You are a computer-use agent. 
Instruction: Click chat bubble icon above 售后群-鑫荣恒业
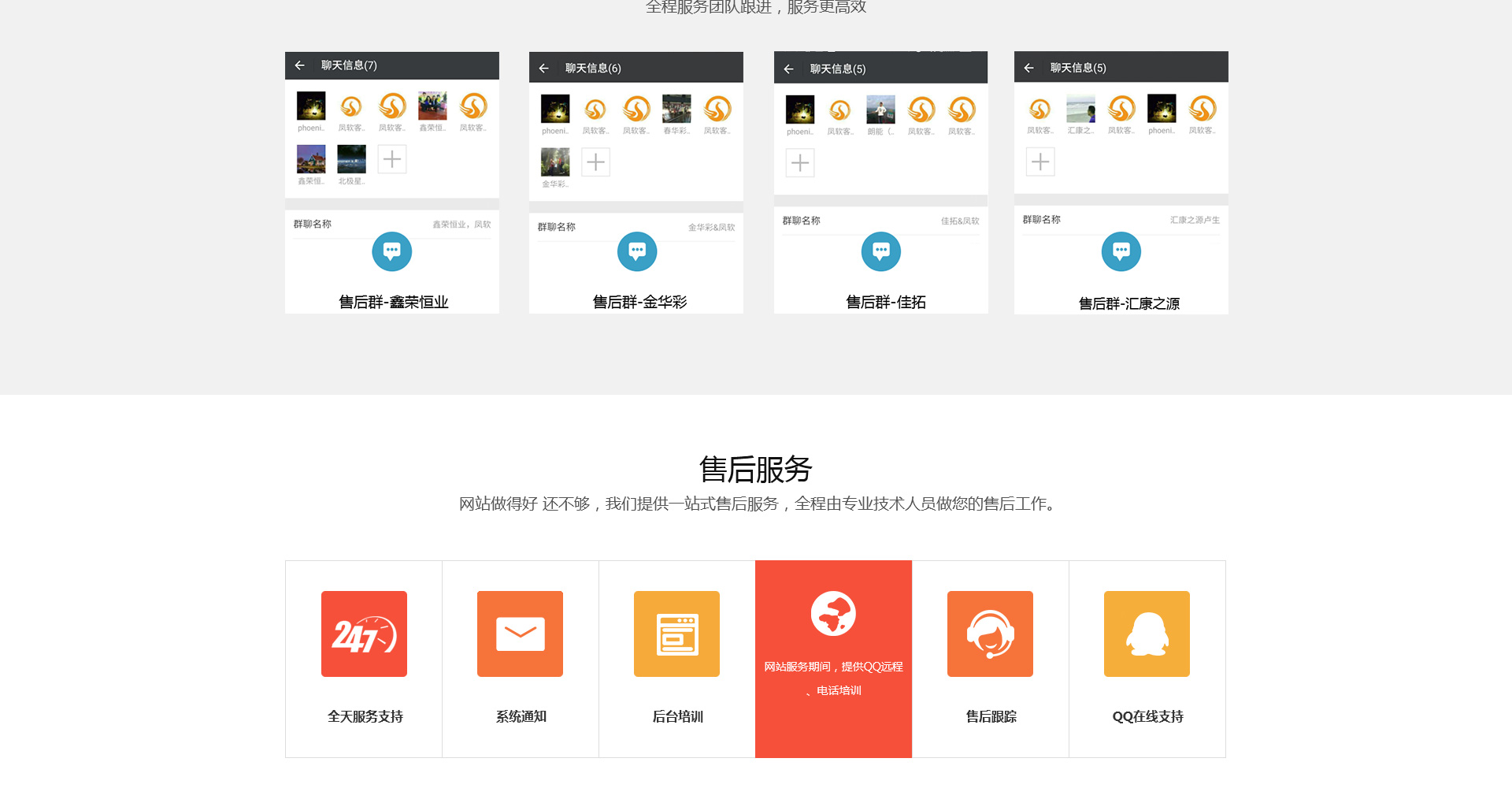(x=391, y=251)
